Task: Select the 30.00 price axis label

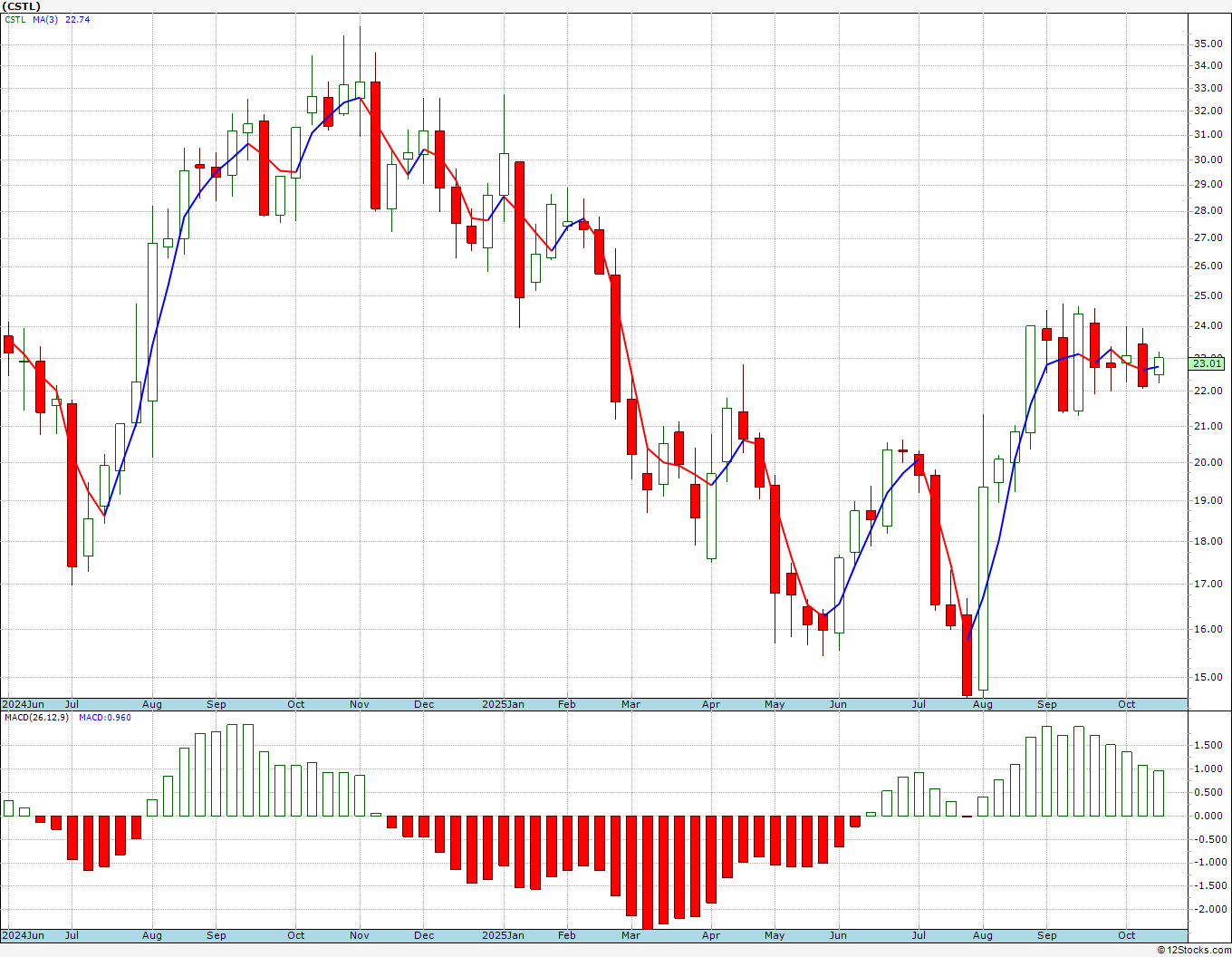Action: pos(1207,159)
